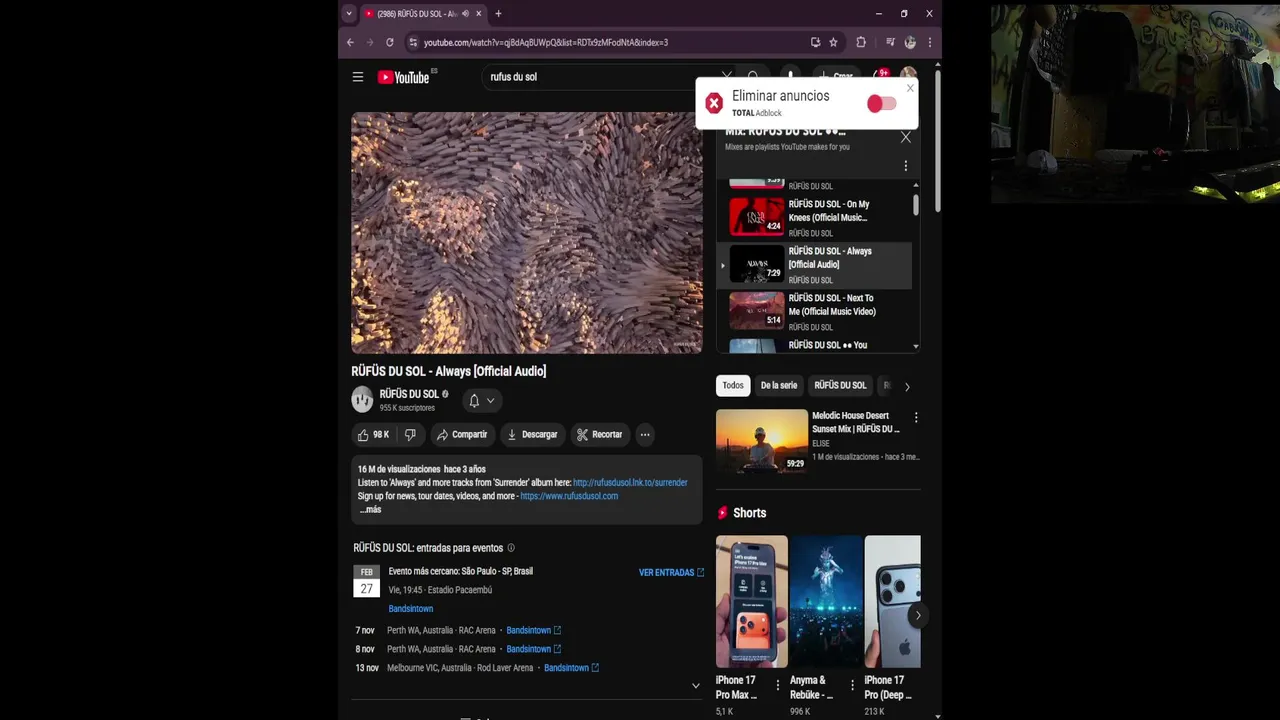The height and width of the screenshot is (720, 1280).
Task: Open Bandsintown link under São Paulo event
Action: 411,609
